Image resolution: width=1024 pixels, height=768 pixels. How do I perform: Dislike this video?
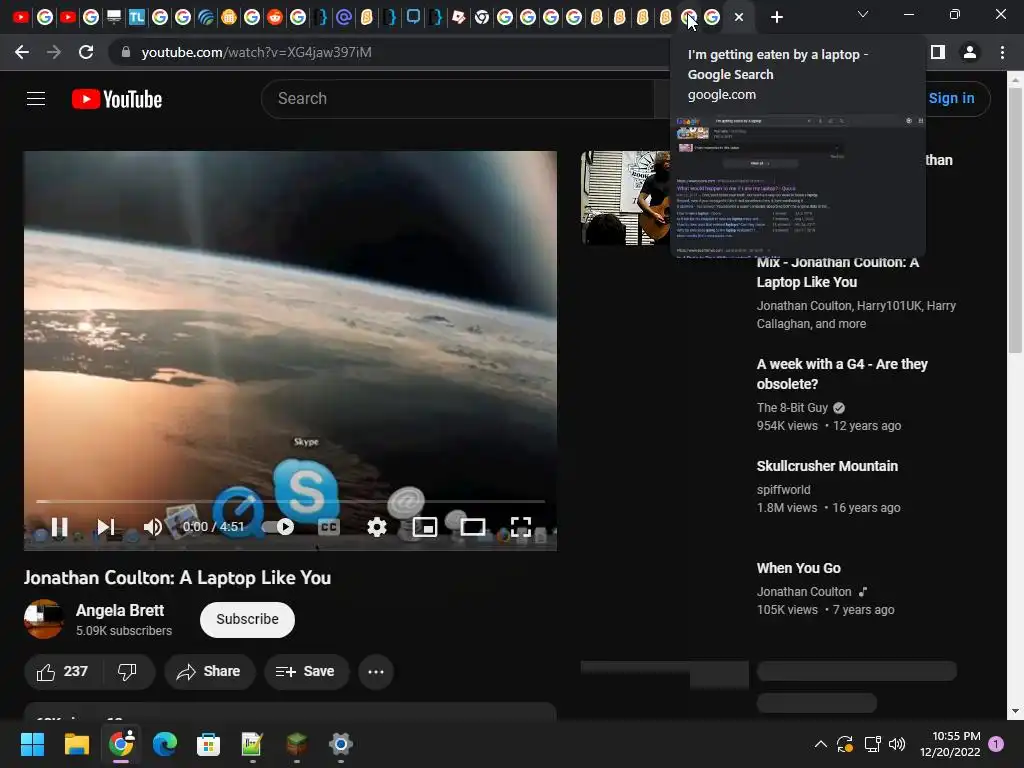127,671
